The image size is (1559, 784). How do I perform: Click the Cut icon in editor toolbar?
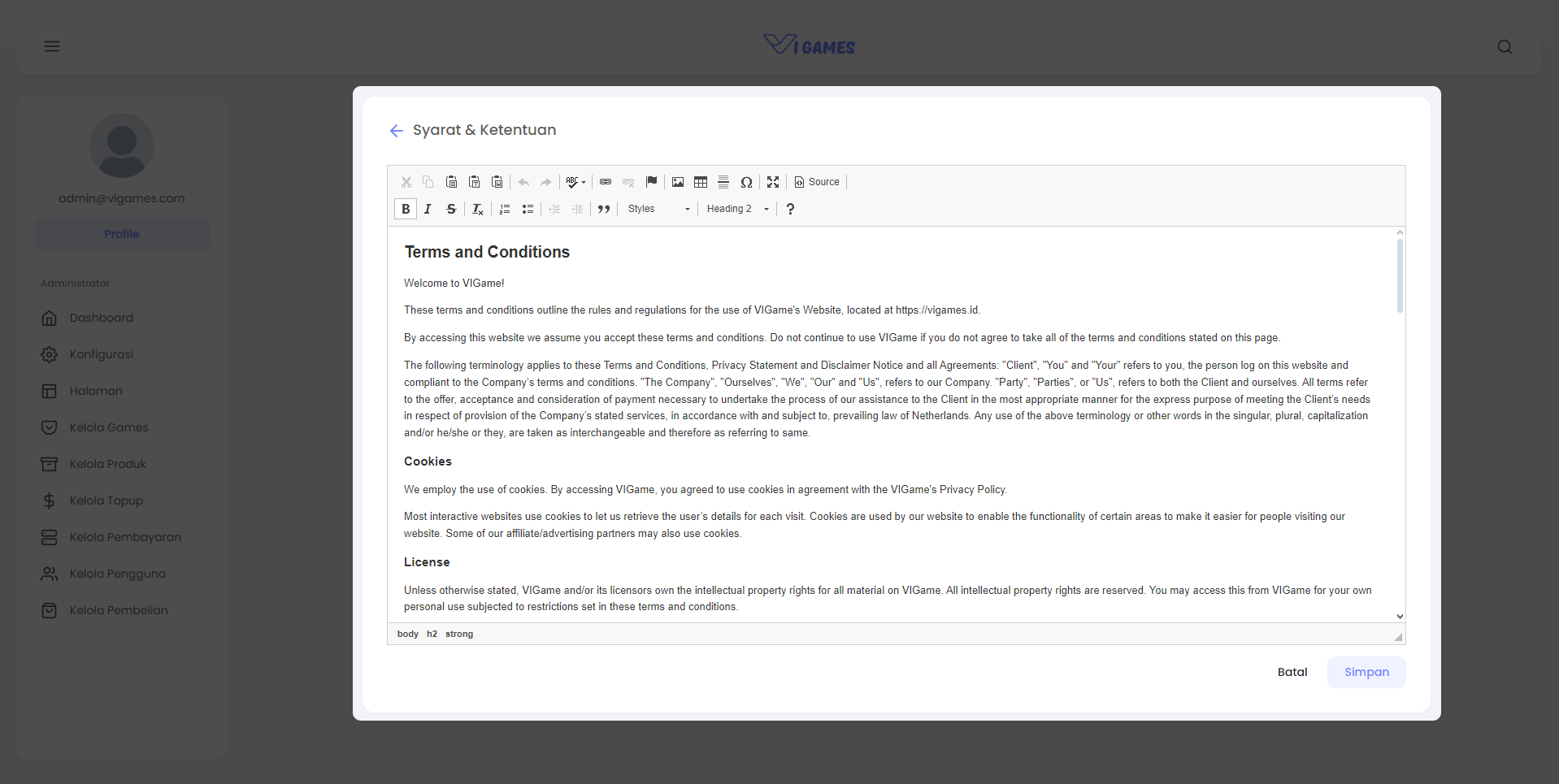(x=406, y=182)
